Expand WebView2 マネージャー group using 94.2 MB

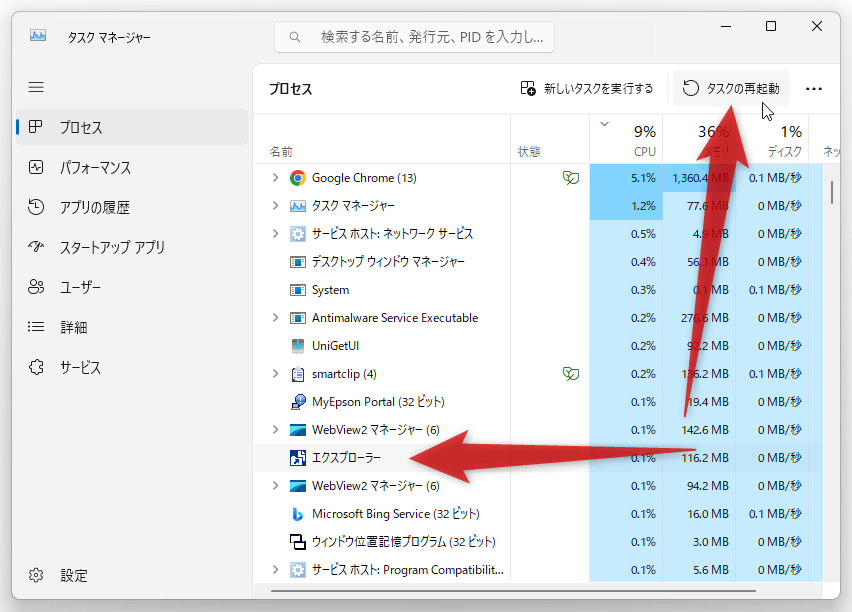pos(275,486)
